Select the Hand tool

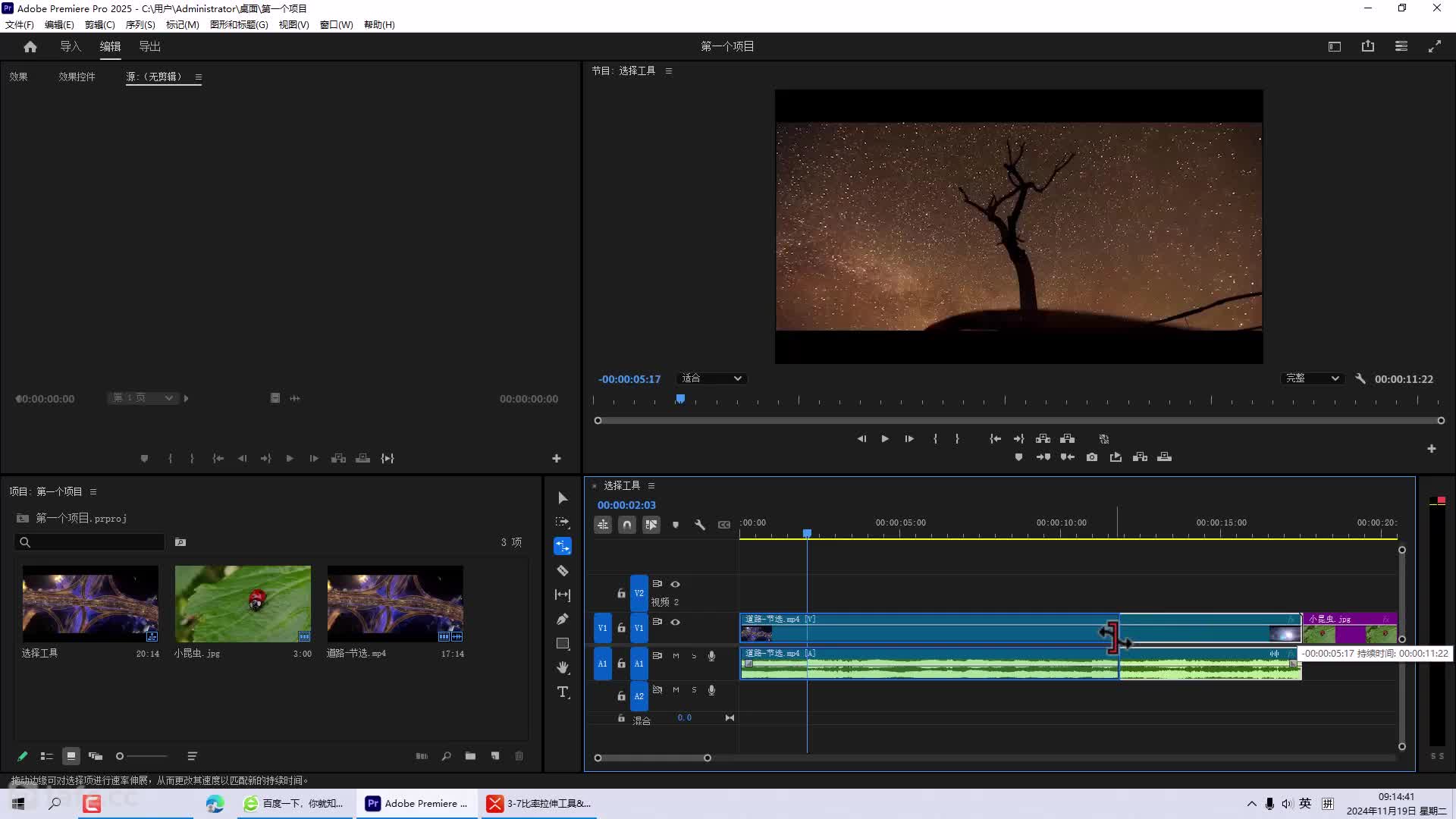click(563, 668)
